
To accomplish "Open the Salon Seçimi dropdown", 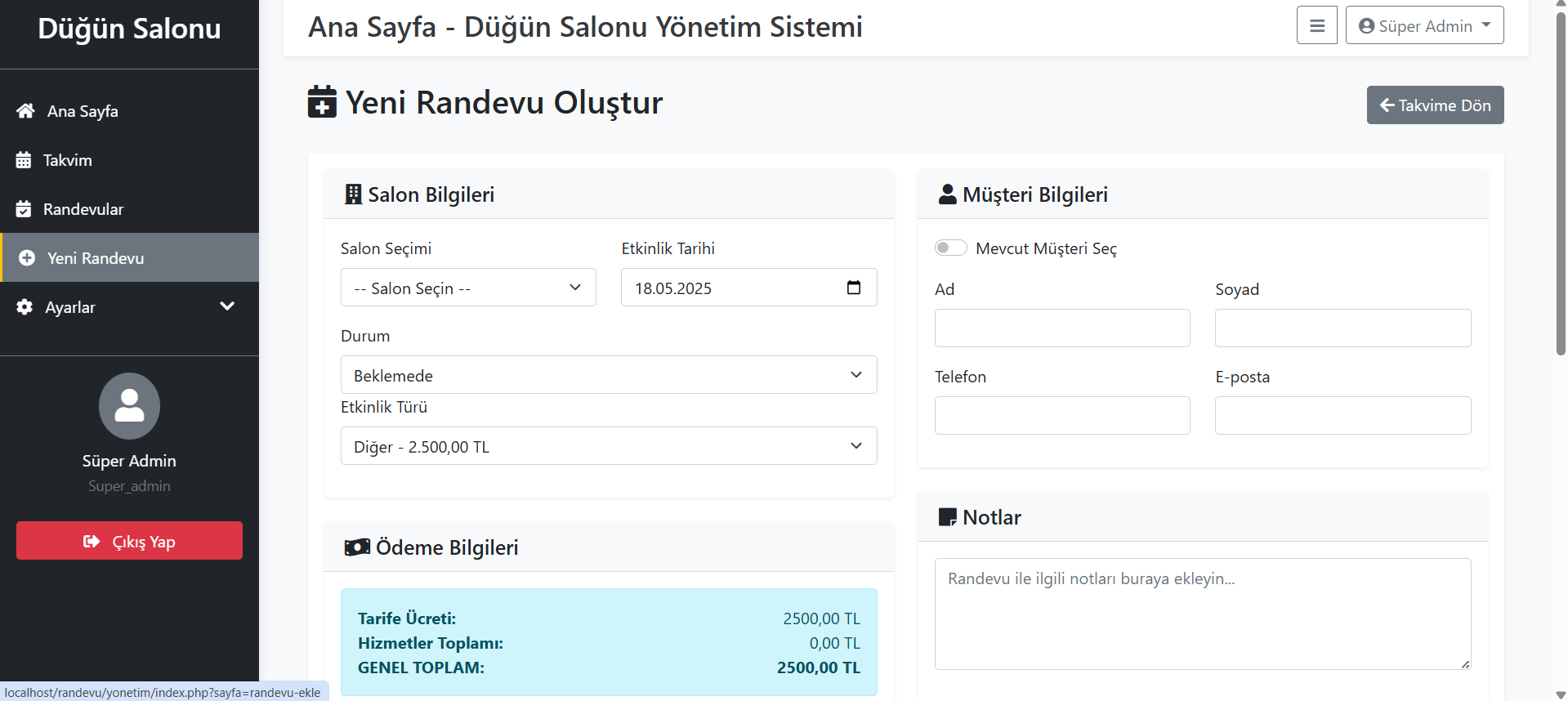I will [467, 288].
